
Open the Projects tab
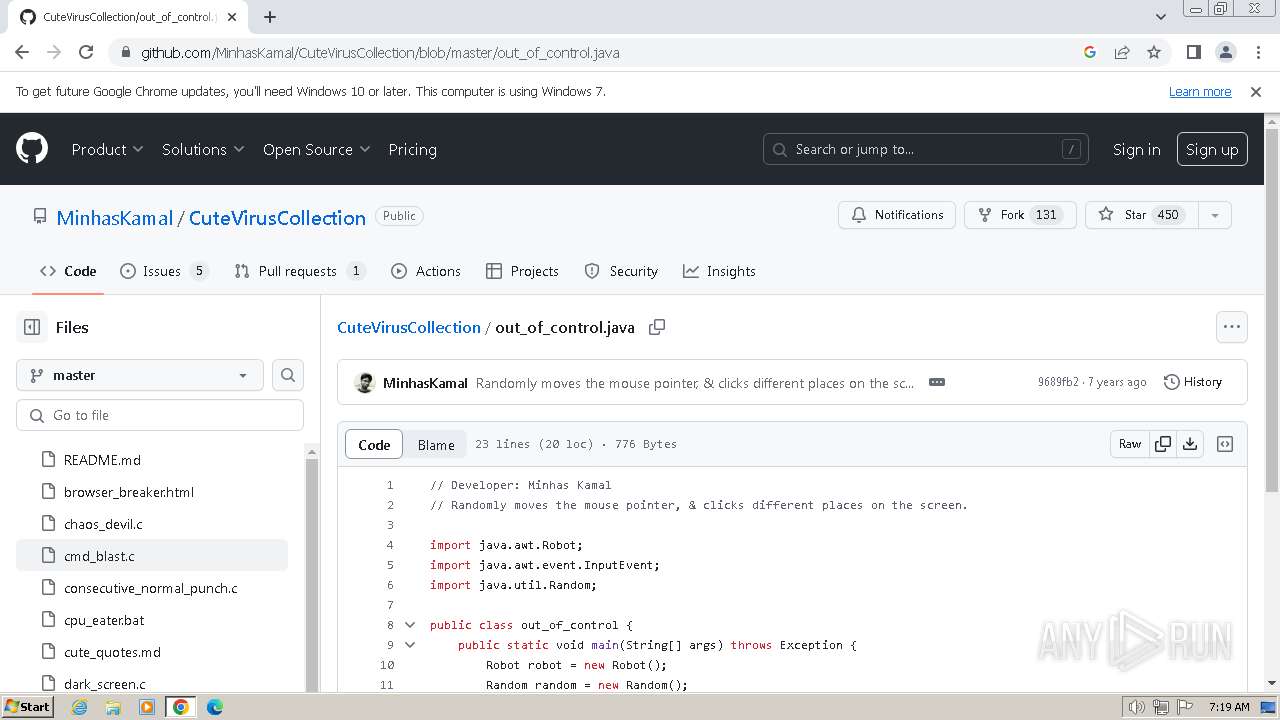[522, 271]
